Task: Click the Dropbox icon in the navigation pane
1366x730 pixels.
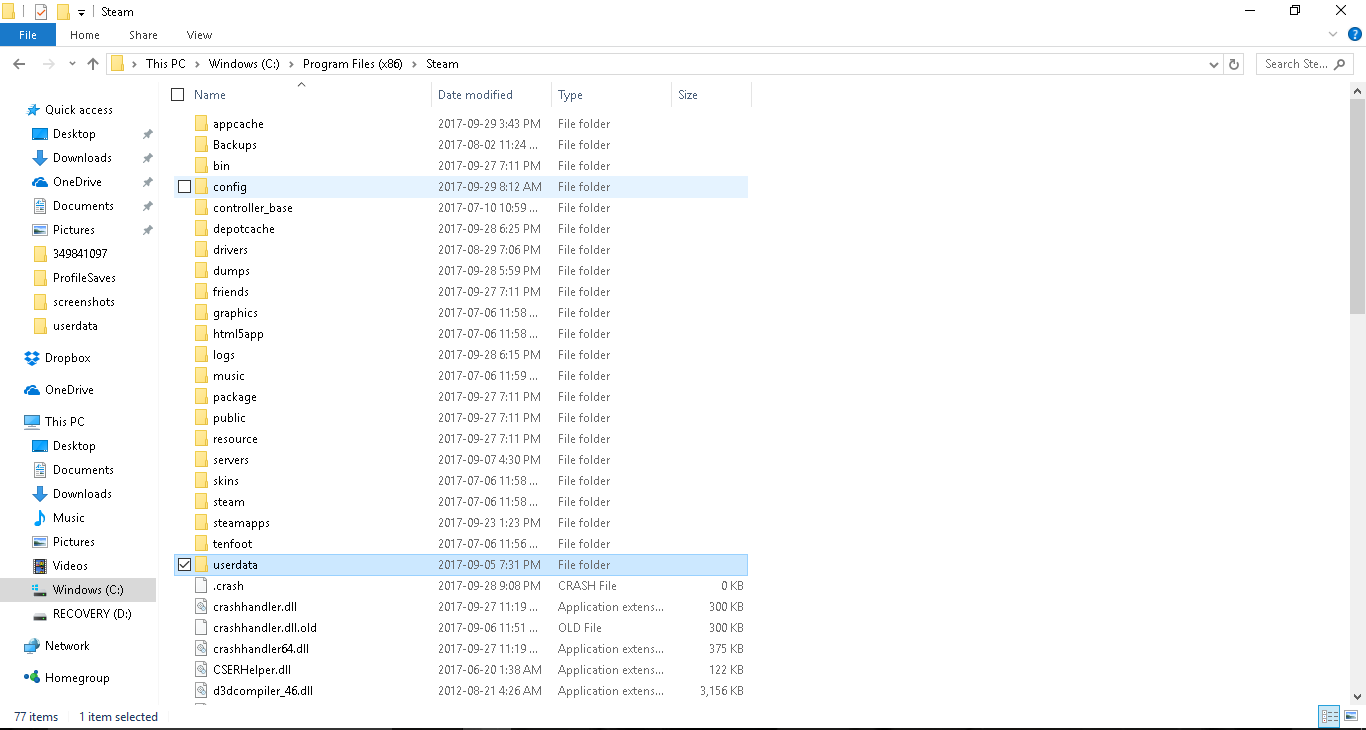Action: pyautogui.click(x=33, y=358)
